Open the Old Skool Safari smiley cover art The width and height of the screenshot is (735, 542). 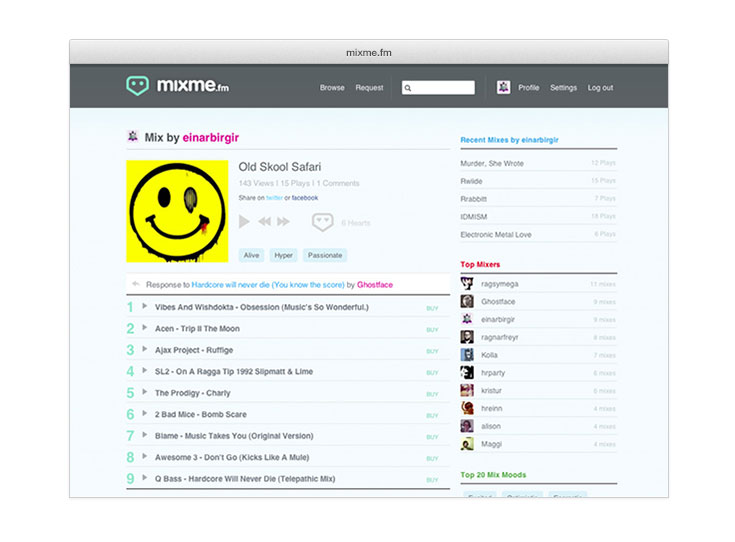coord(177,211)
